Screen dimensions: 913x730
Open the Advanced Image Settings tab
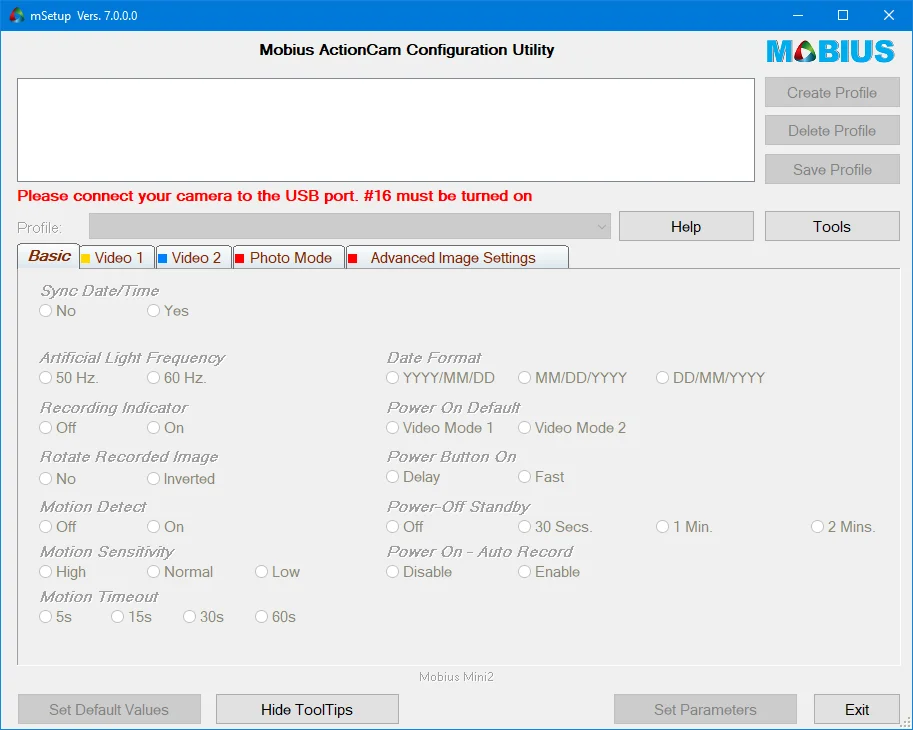click(x=457, y=258)
